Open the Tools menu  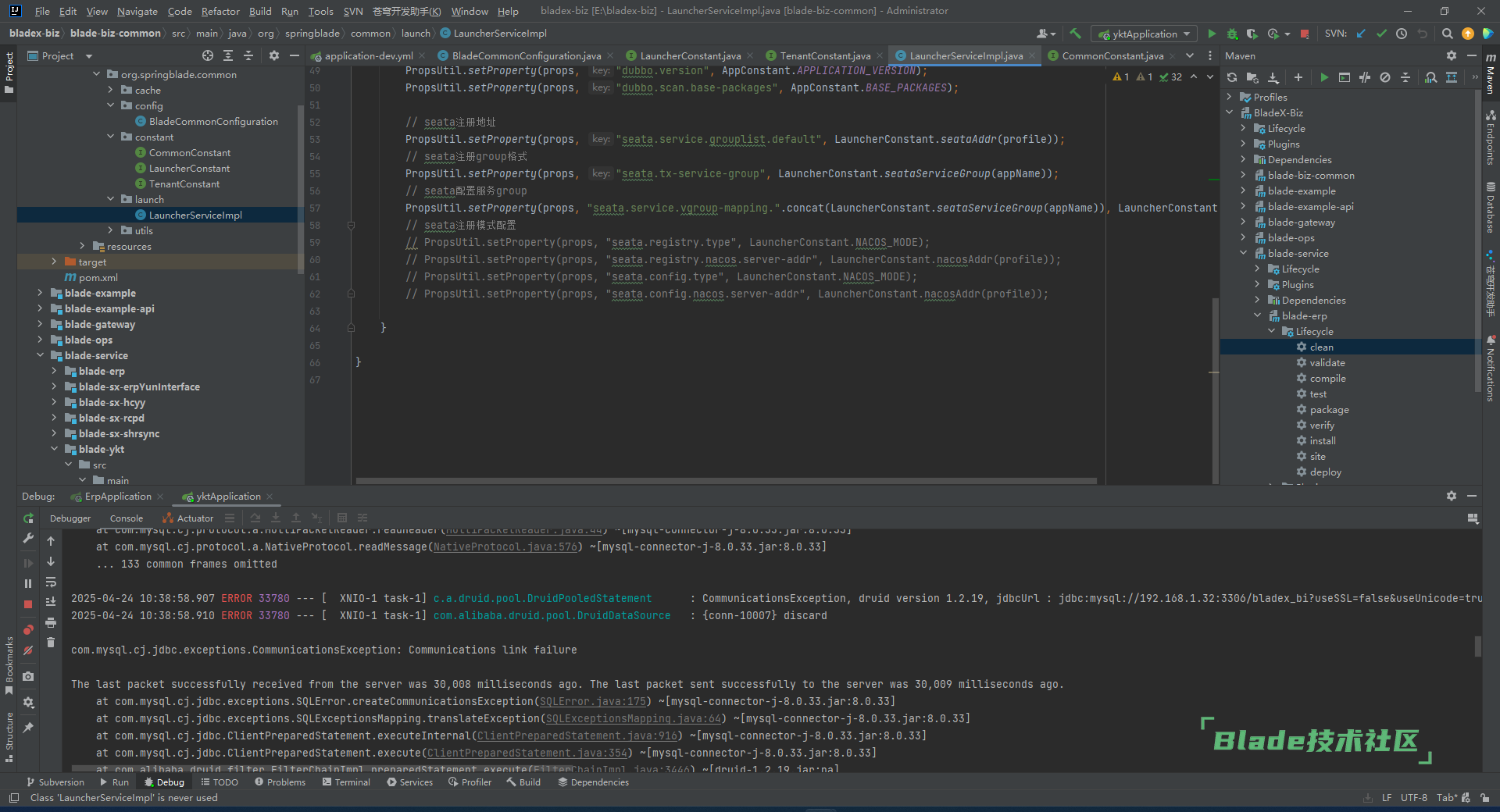(320, 11)
